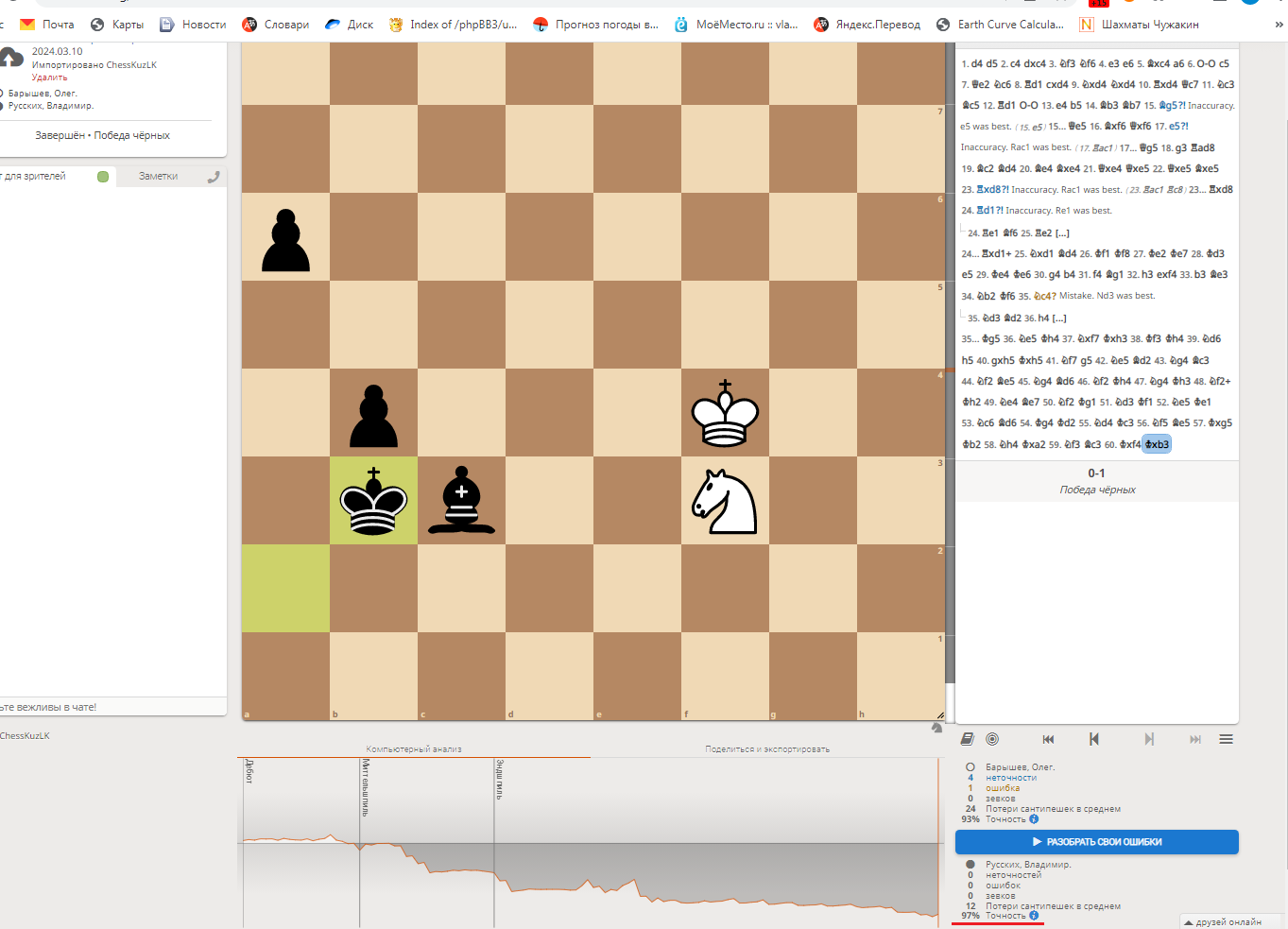1288x929 pixels.
Task: Open the Прогноз погоды bookmark
Action: pos(595,25)
